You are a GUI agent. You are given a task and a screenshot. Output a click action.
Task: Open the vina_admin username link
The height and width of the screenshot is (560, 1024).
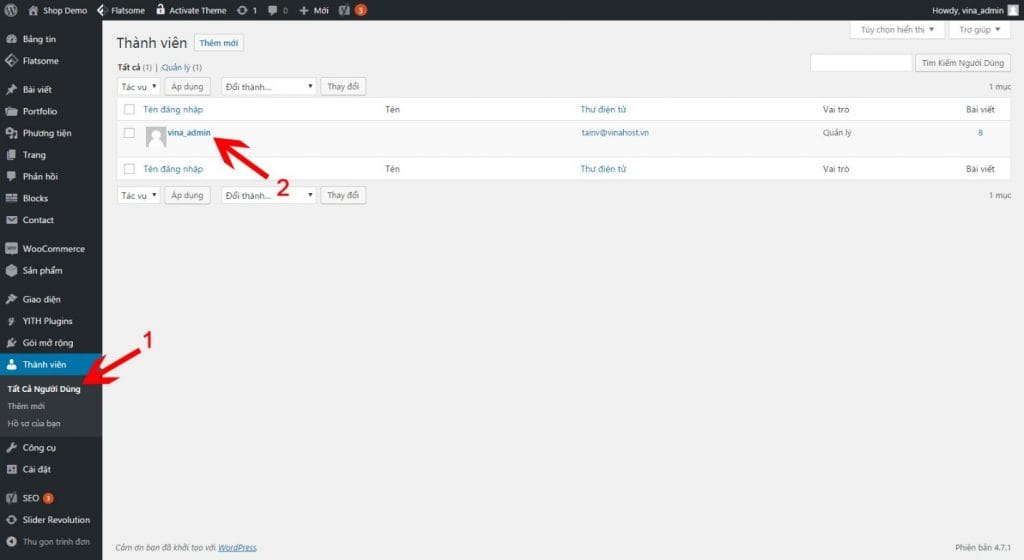pyautogui.click(x=189, y=132)
